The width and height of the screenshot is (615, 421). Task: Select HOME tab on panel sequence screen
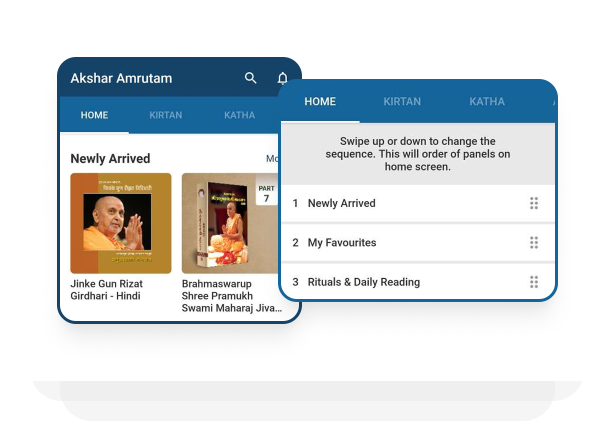pos(320,102)
